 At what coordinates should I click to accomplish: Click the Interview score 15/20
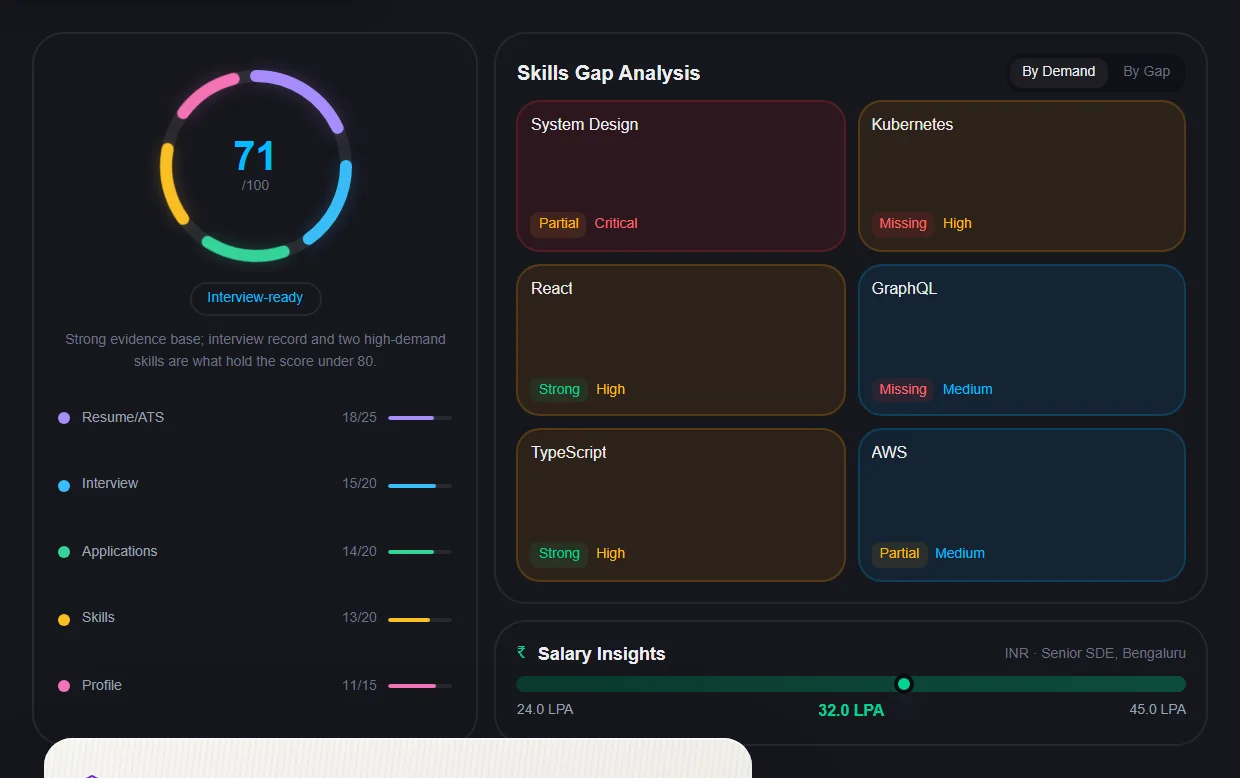359,483
